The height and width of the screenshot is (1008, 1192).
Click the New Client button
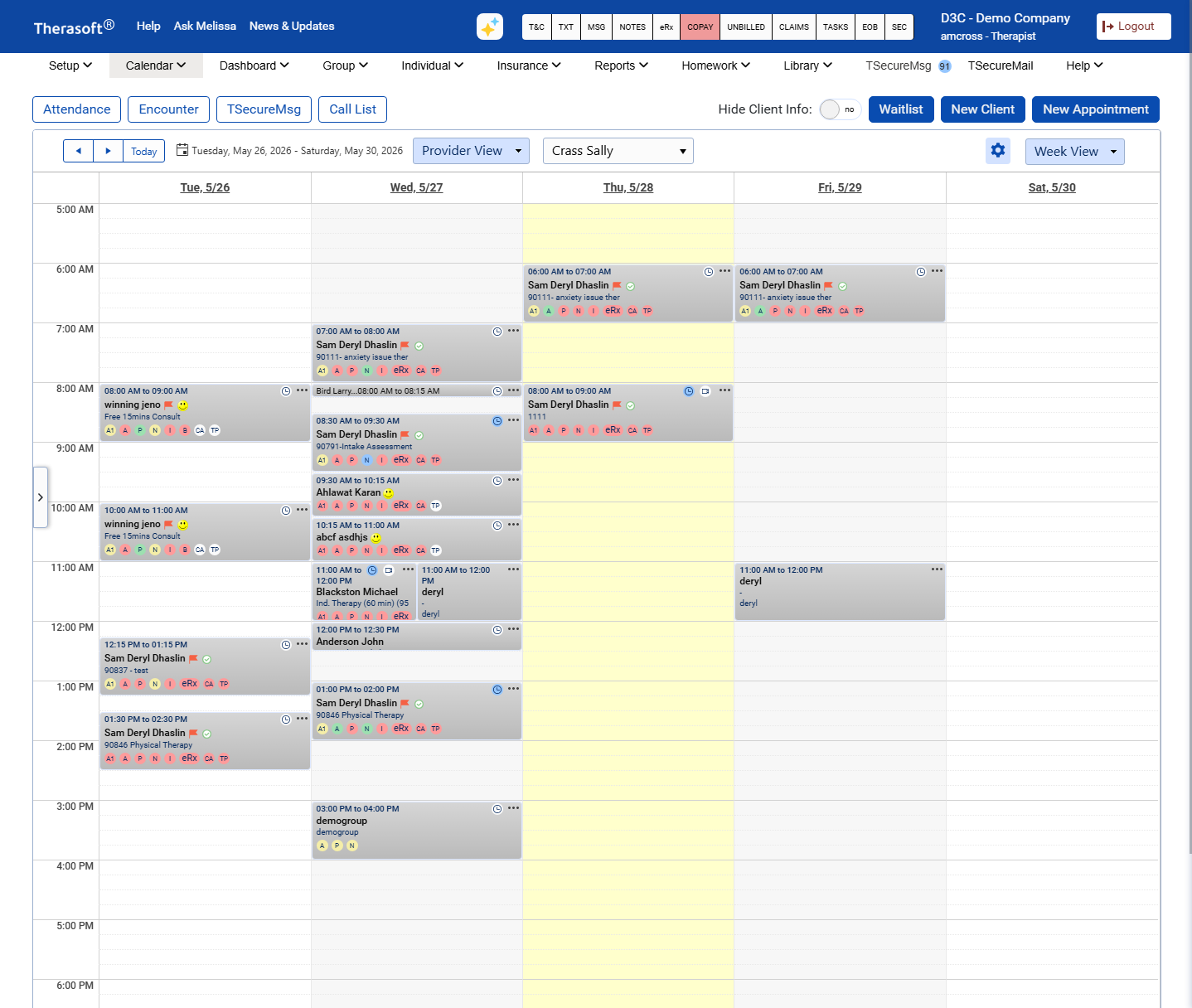pyautogui.click(x=982, y=109)
